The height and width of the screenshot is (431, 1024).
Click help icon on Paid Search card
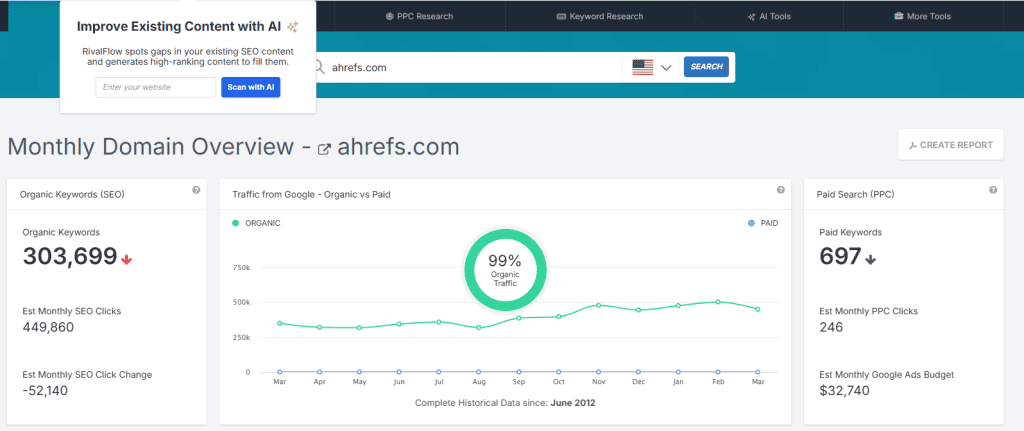[x=993, y=190]
